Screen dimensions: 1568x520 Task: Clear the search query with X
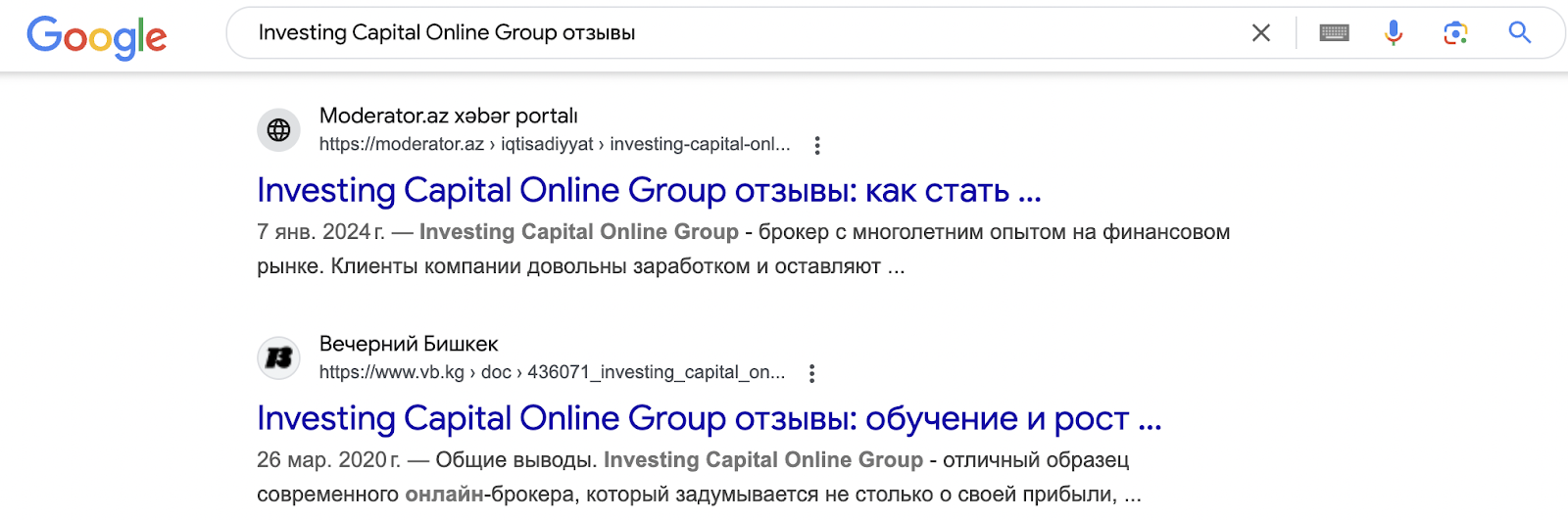pos(1261,33)
